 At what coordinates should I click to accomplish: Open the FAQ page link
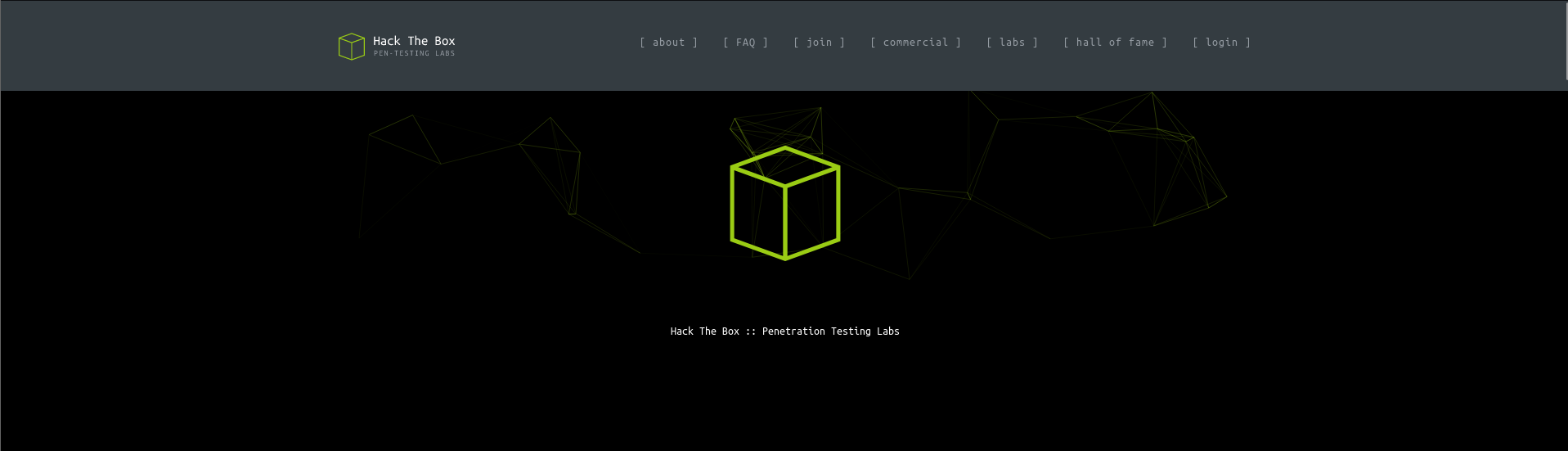point(746,43)
